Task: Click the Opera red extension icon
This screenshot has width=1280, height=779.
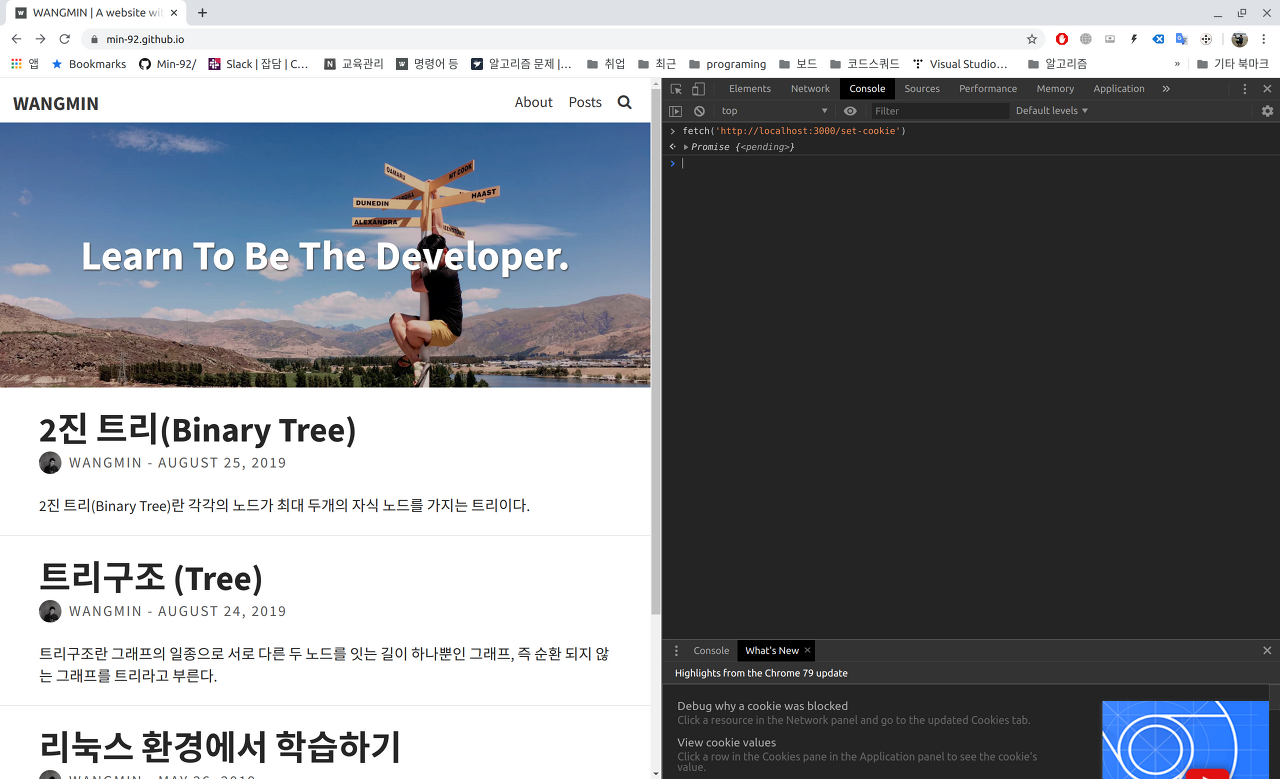Action: tap(1062, 39)
